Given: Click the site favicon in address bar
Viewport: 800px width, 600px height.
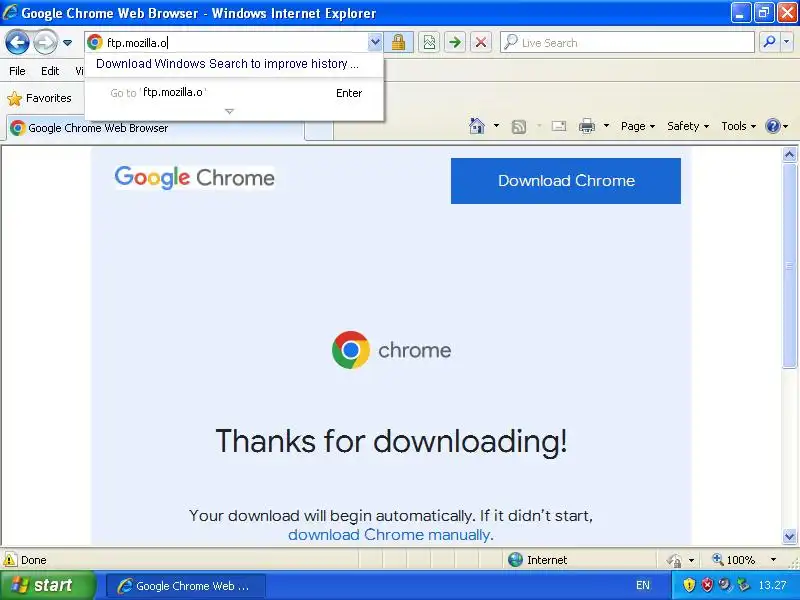Looking at the screenshot, I should 95,42.
